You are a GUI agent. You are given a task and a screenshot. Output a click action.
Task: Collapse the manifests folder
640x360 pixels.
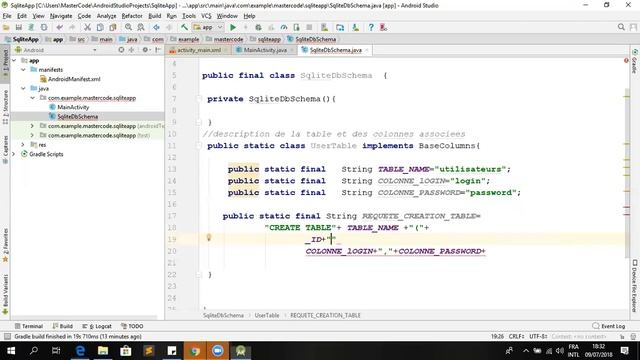tap(23, 70)
